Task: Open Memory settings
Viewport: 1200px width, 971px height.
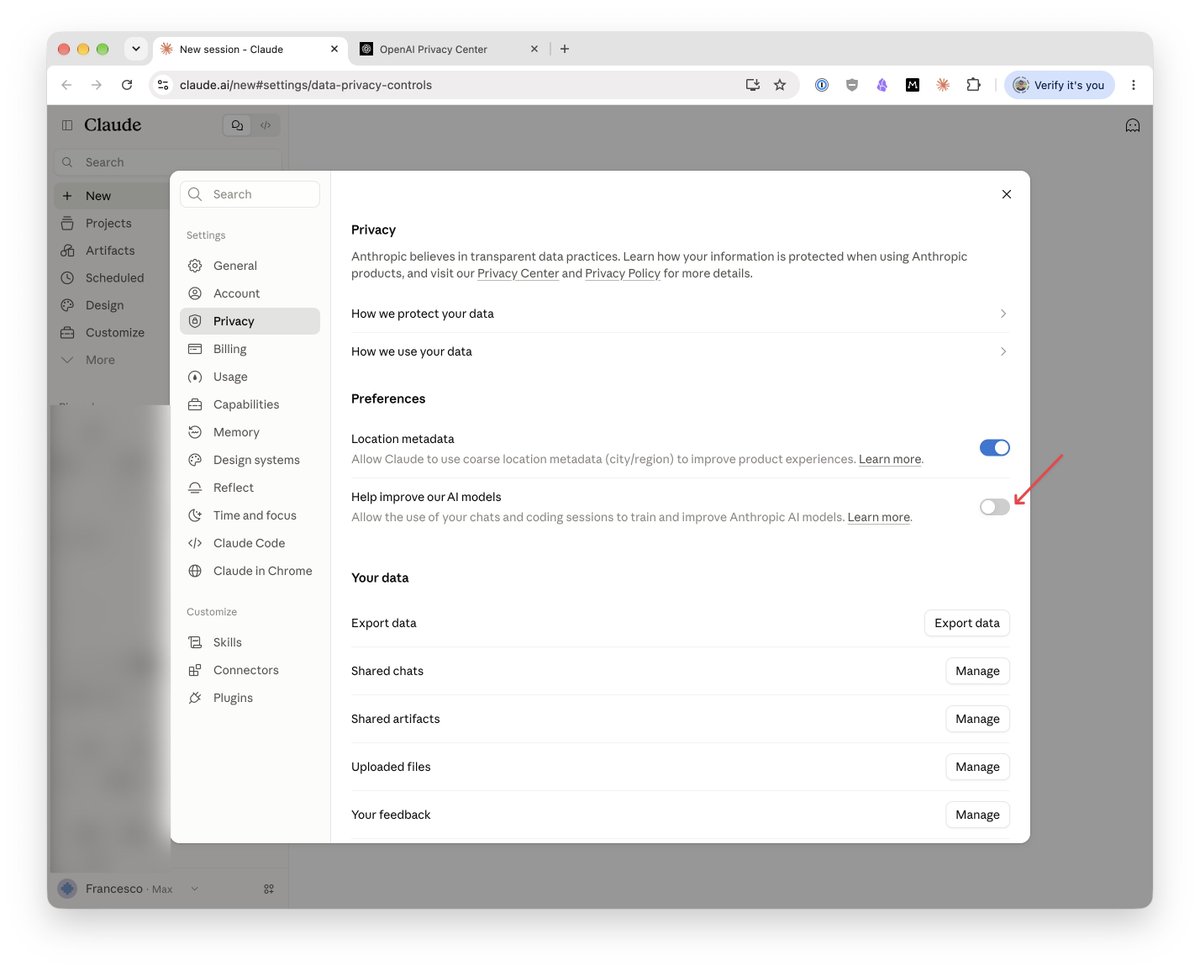Action: tap(250, 432)
